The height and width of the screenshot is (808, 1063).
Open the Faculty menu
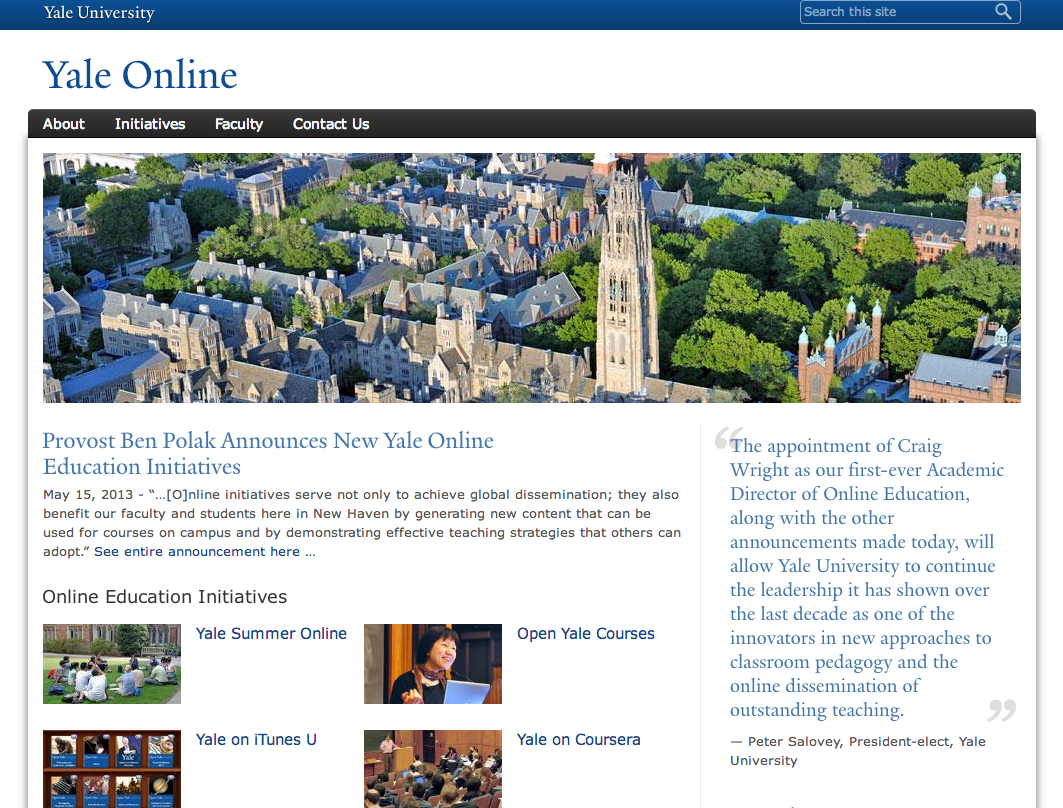pos(239,124)
